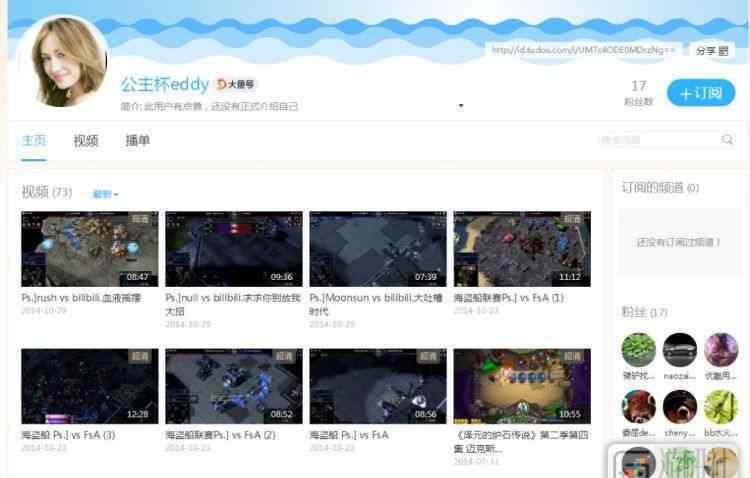Open the Hearthstone video thumbnail 10:55
The width and height of the screenshot is (750, 478).
pyautogui.click(x=522, y=386)
